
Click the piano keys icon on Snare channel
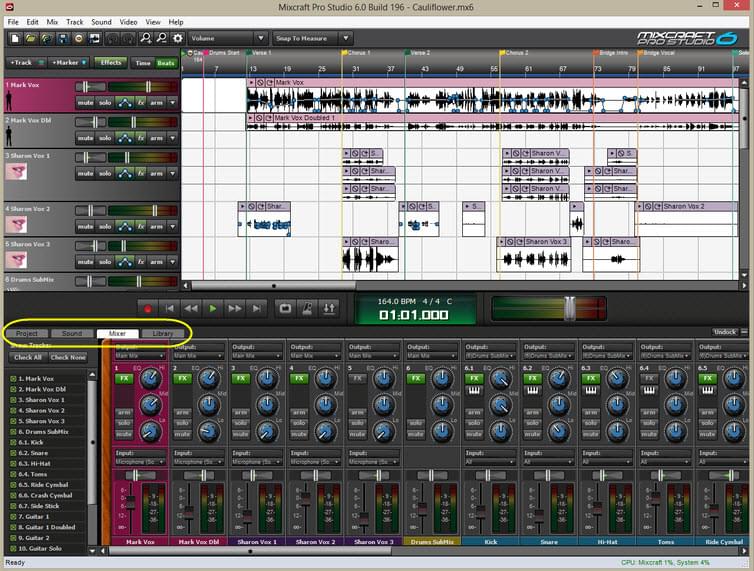pyautogui.click(x=532, y=391)
